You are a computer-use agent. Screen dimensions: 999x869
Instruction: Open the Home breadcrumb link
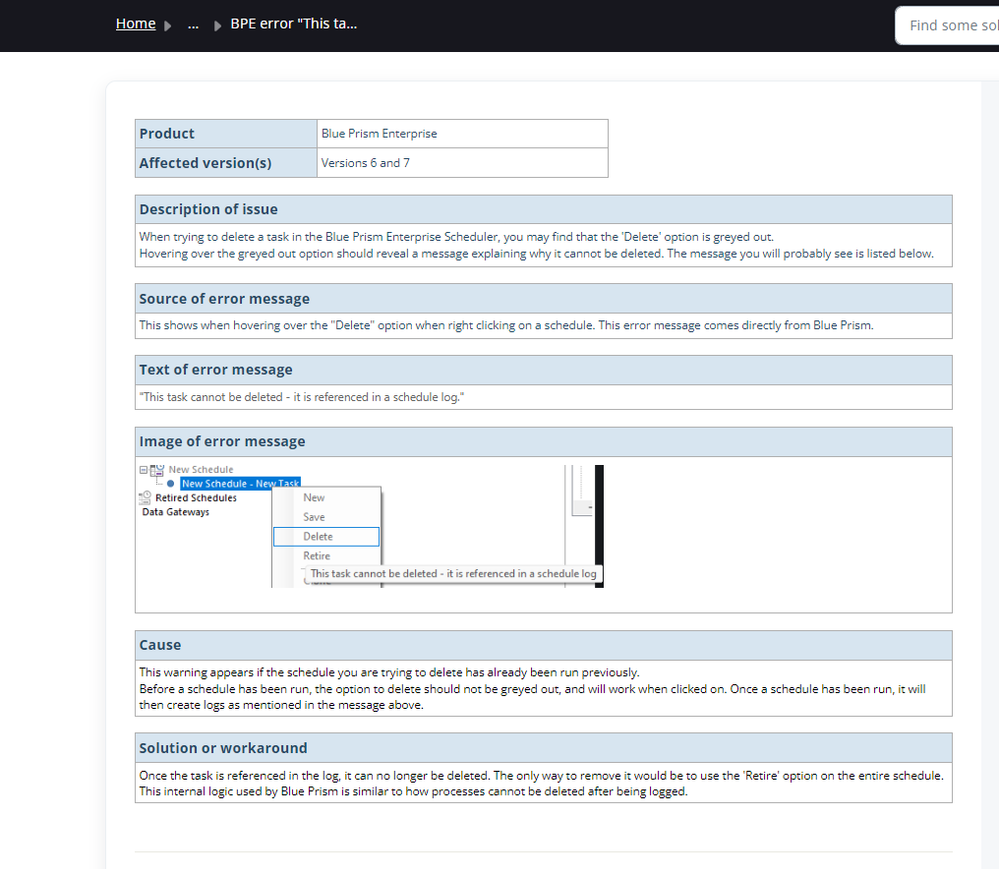[x=136, y=24]
